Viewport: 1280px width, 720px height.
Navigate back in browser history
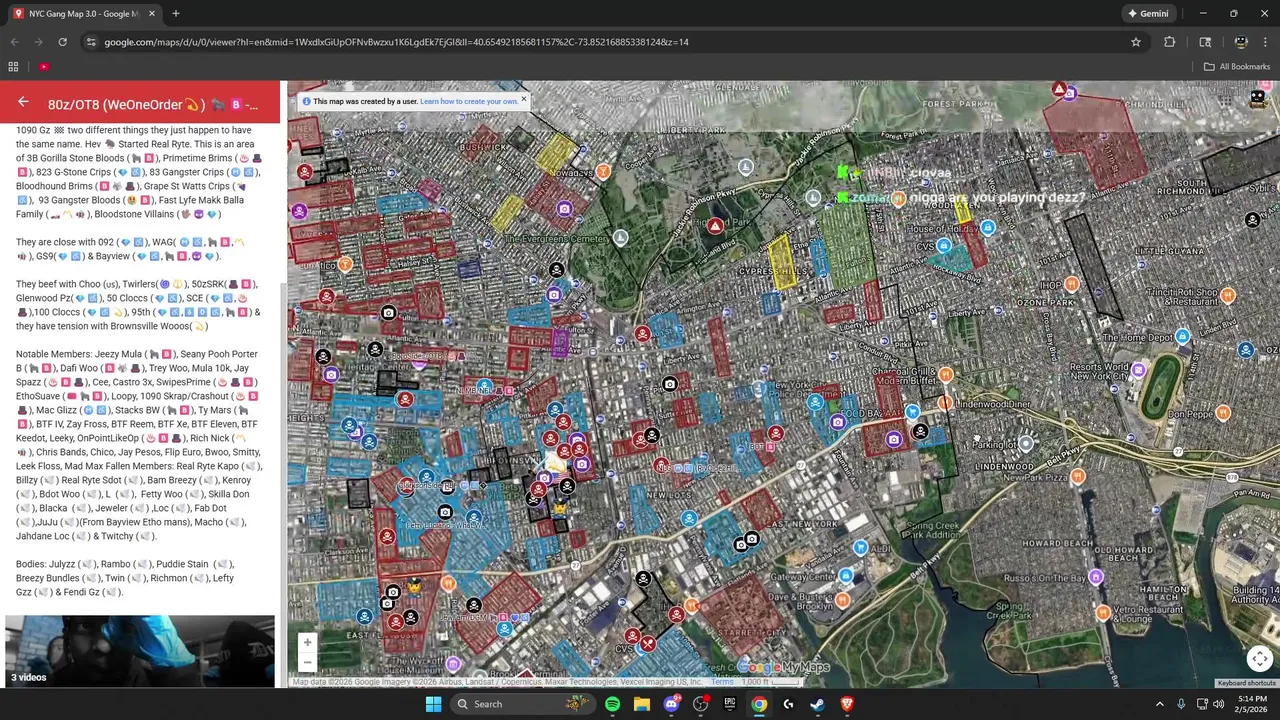click(x=14, y=42)
